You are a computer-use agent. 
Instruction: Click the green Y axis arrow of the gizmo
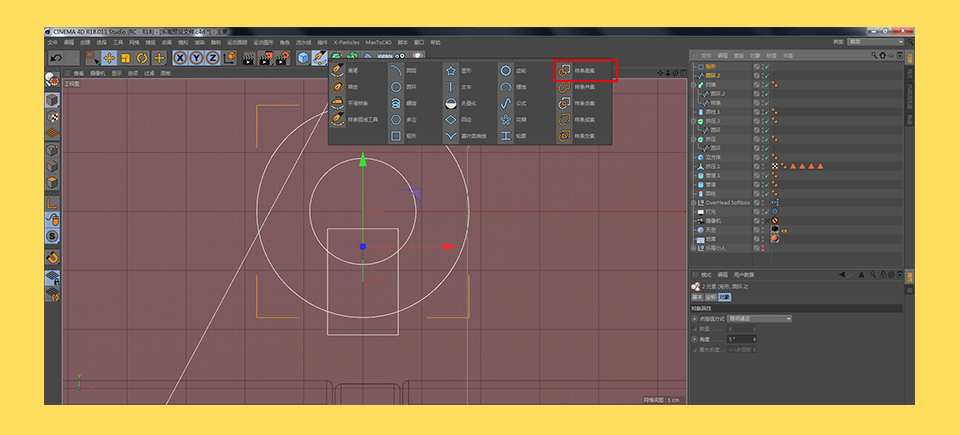(x=363, y=160)
